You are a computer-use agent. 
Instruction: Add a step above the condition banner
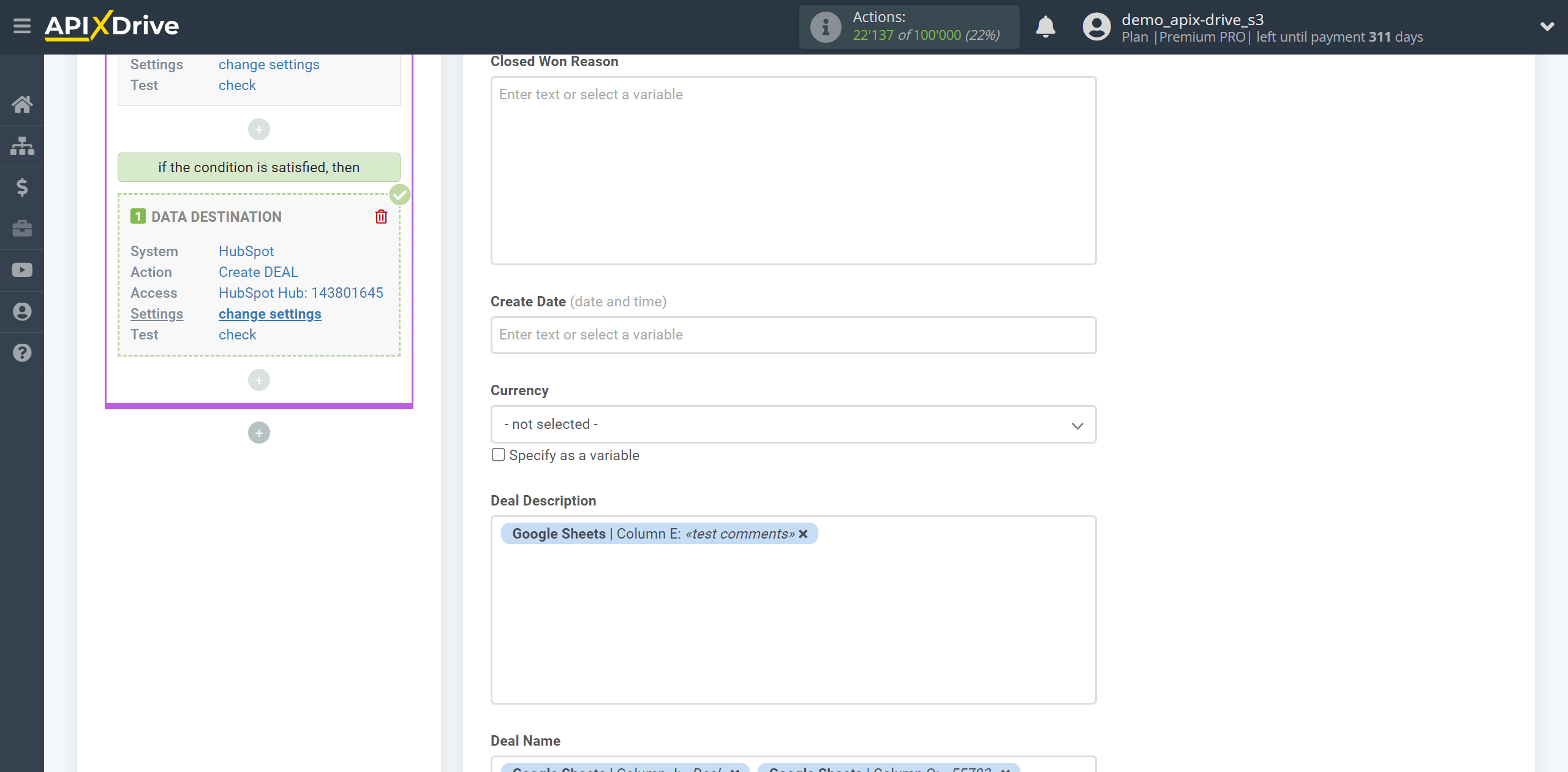click(259, 129)
